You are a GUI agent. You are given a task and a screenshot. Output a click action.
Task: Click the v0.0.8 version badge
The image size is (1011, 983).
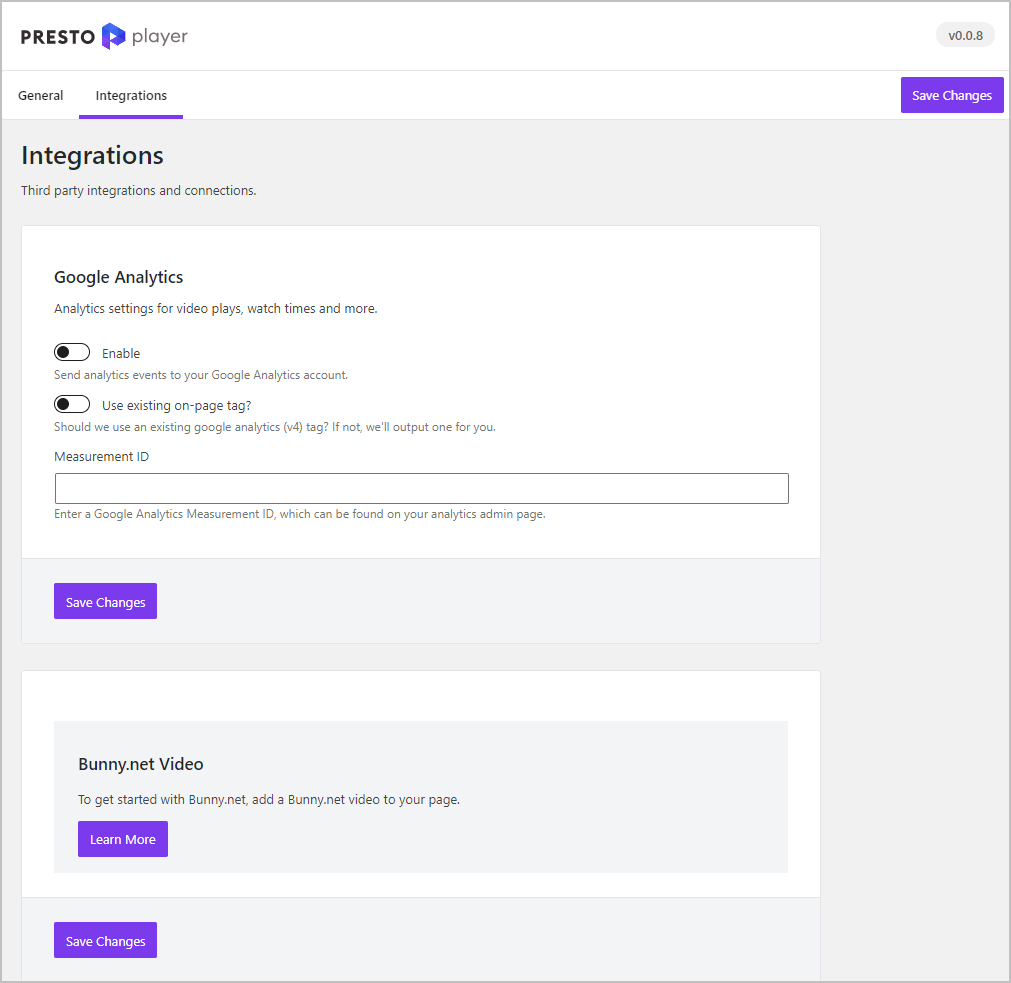click(964, 34)
